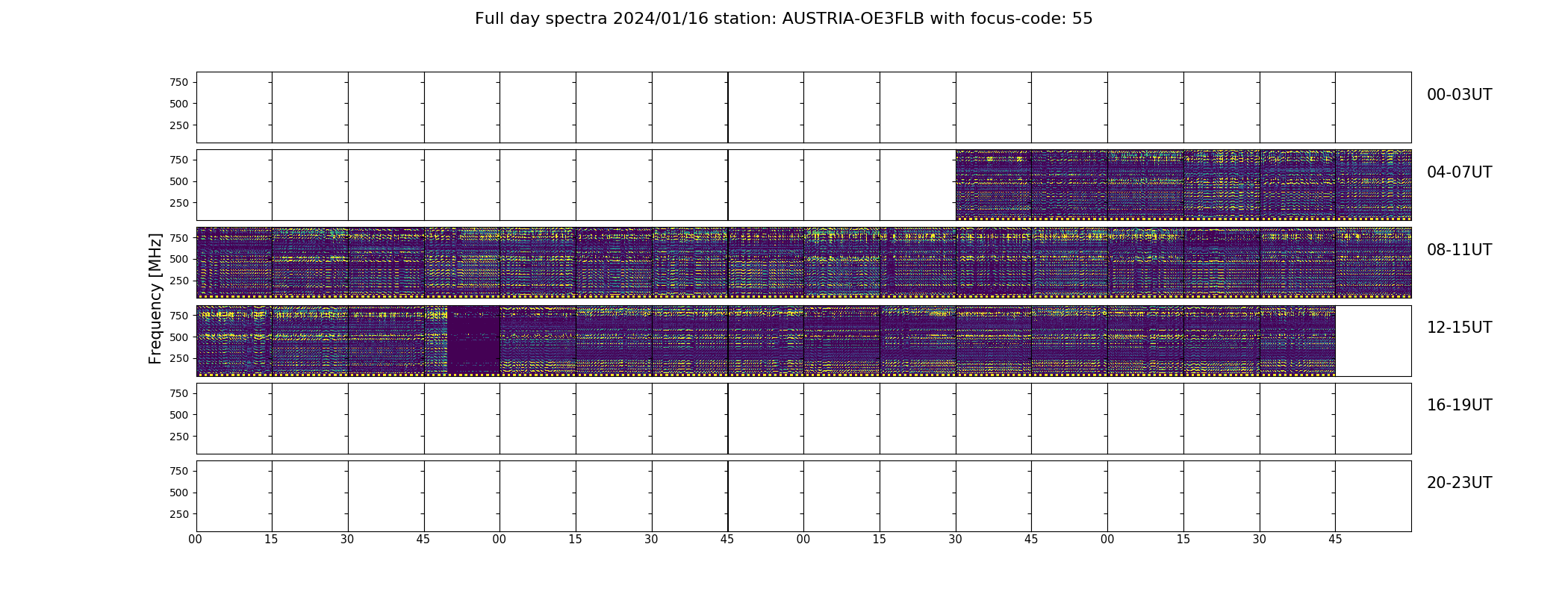Click the 500 tick label of the 12-15UT row
Image resolution: width=1568 pixels, height=597 pixels.
179,337
